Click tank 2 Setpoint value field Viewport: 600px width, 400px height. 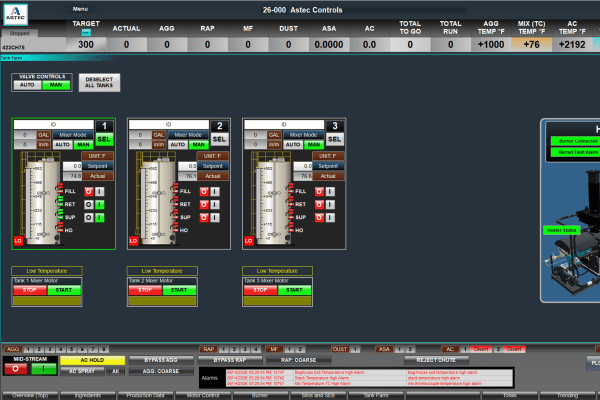coord(188,166)
